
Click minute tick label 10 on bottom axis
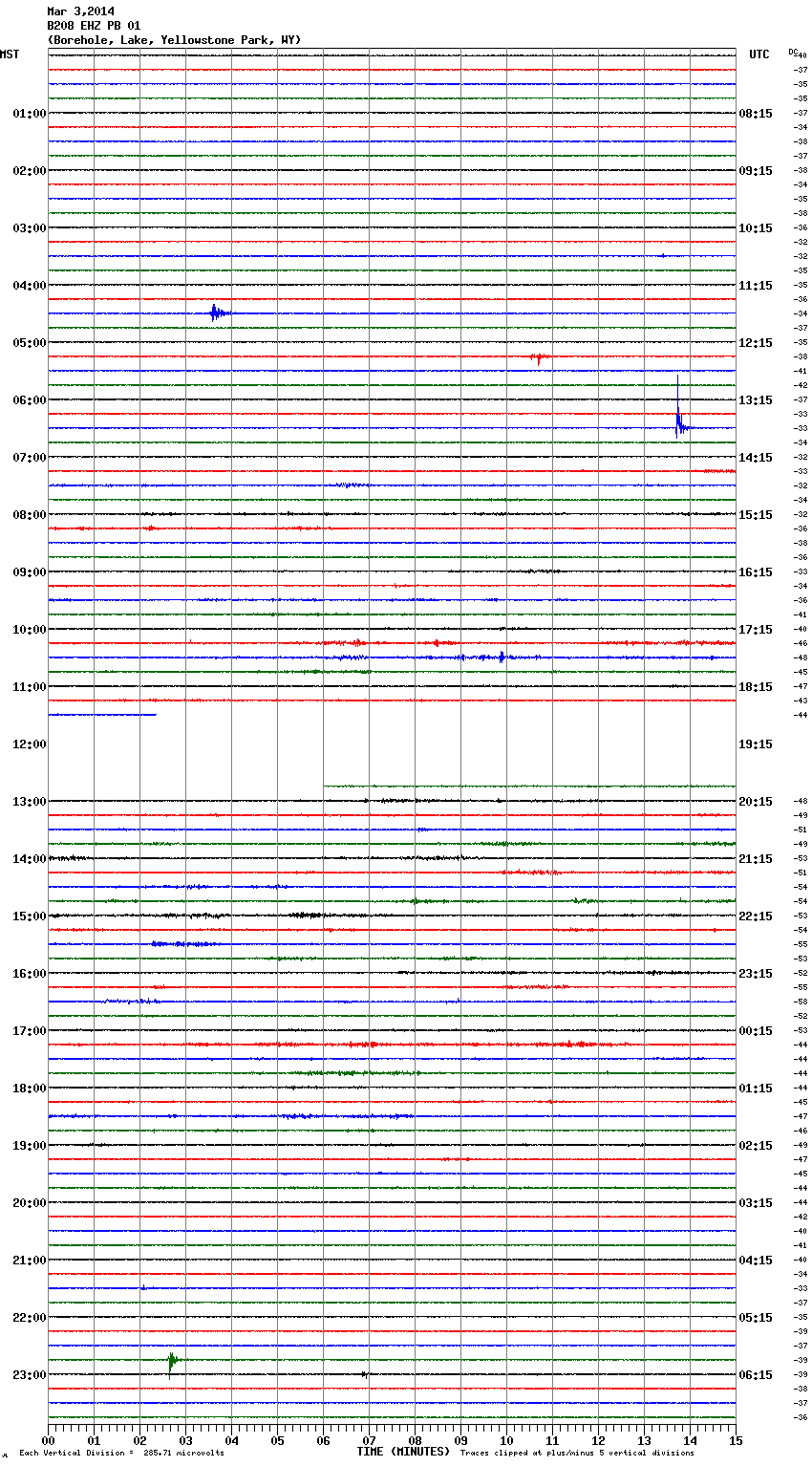(506, 1440)
